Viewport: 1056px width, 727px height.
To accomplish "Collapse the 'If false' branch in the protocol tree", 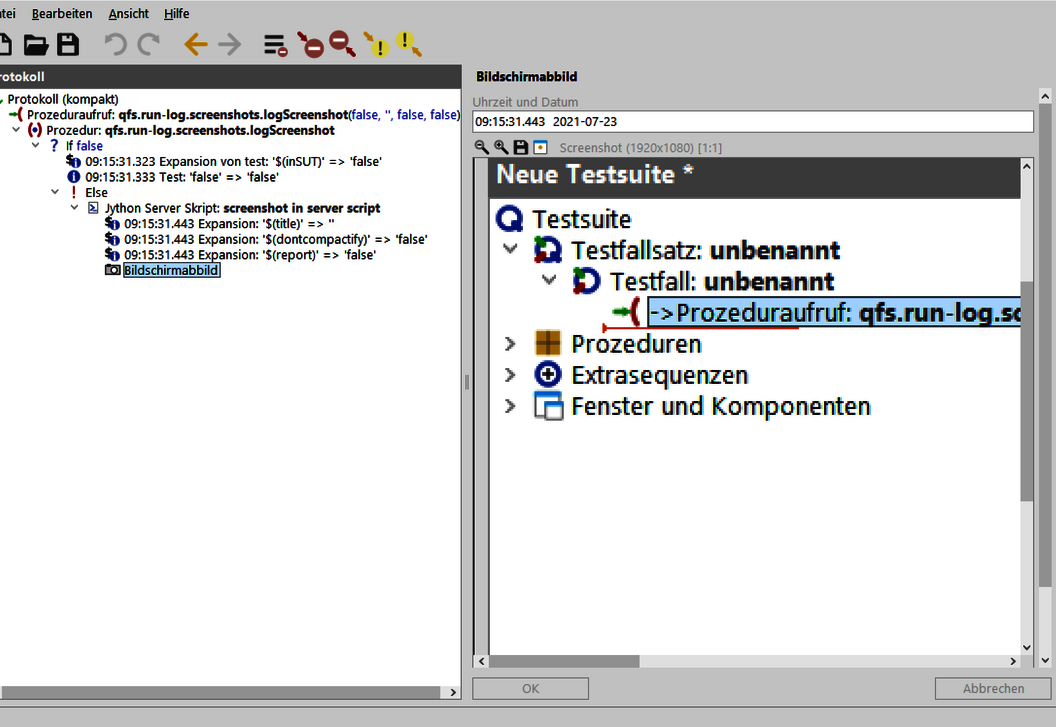I will pos(35,145).
